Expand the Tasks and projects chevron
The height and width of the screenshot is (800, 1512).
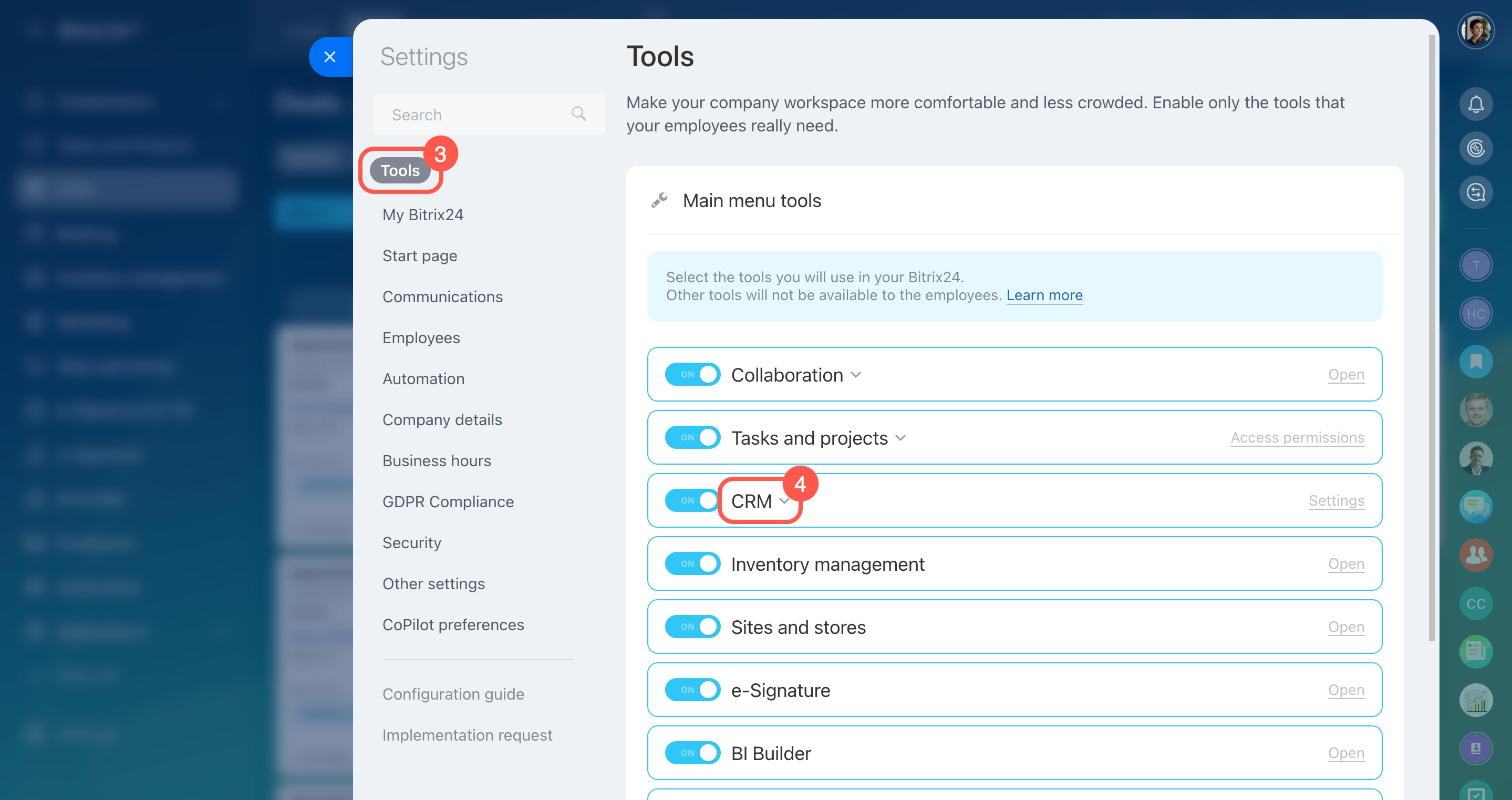[x=900, y=438]
